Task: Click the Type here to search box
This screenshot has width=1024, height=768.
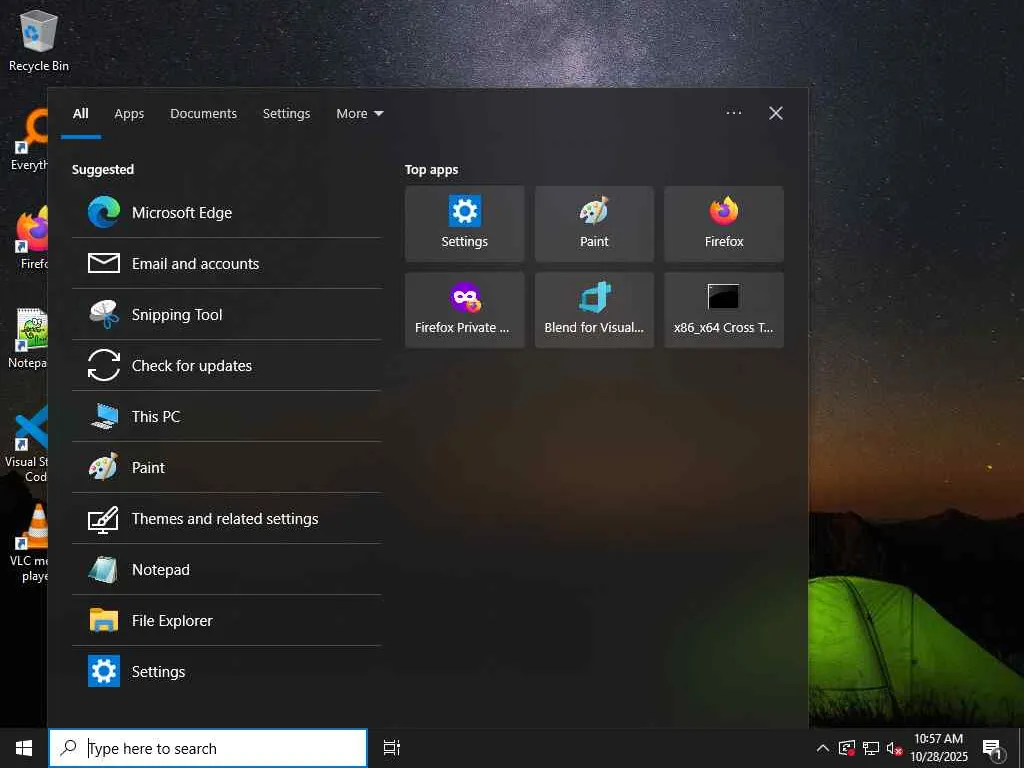Action: (x=208, y=748)
